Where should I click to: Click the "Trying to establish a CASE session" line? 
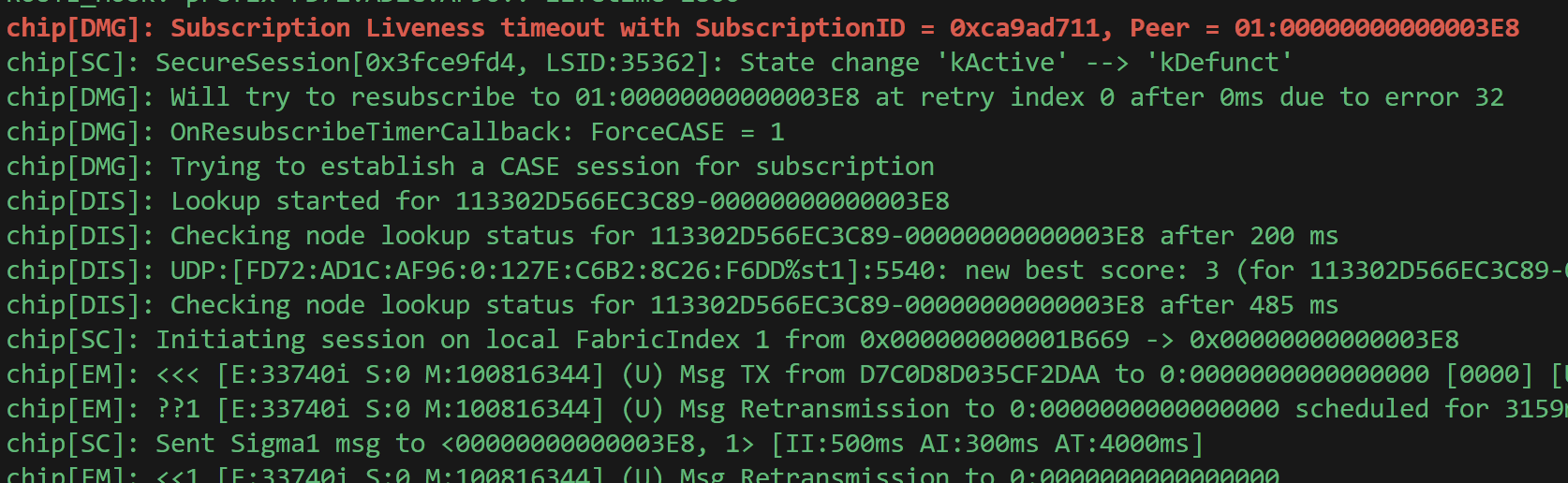[x=552, y=167]
